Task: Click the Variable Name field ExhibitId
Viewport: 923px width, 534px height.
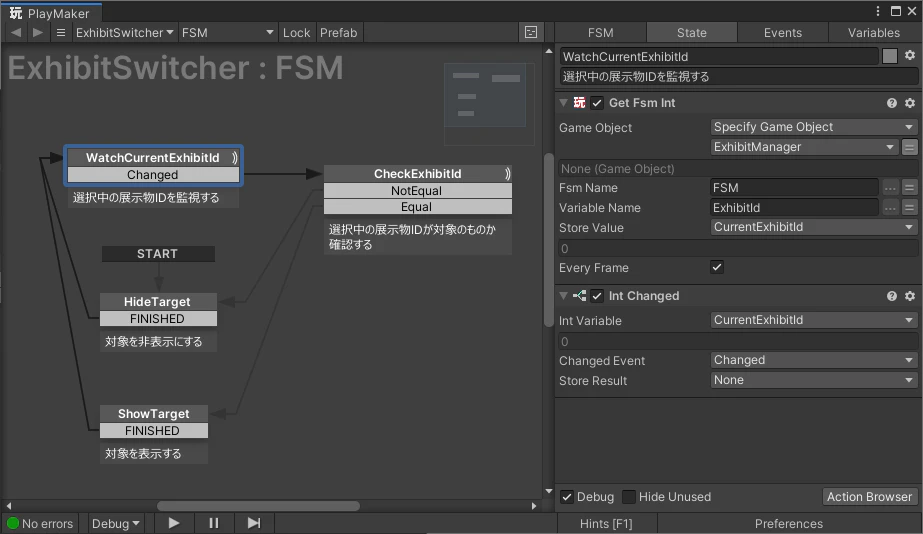Action: click(x=794, y=208)
